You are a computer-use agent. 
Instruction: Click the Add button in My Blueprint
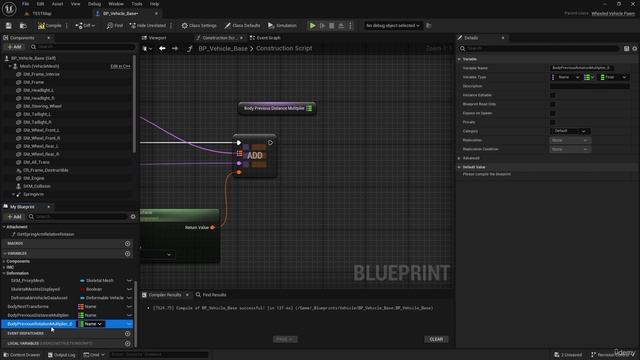click(x=15, y=217)
